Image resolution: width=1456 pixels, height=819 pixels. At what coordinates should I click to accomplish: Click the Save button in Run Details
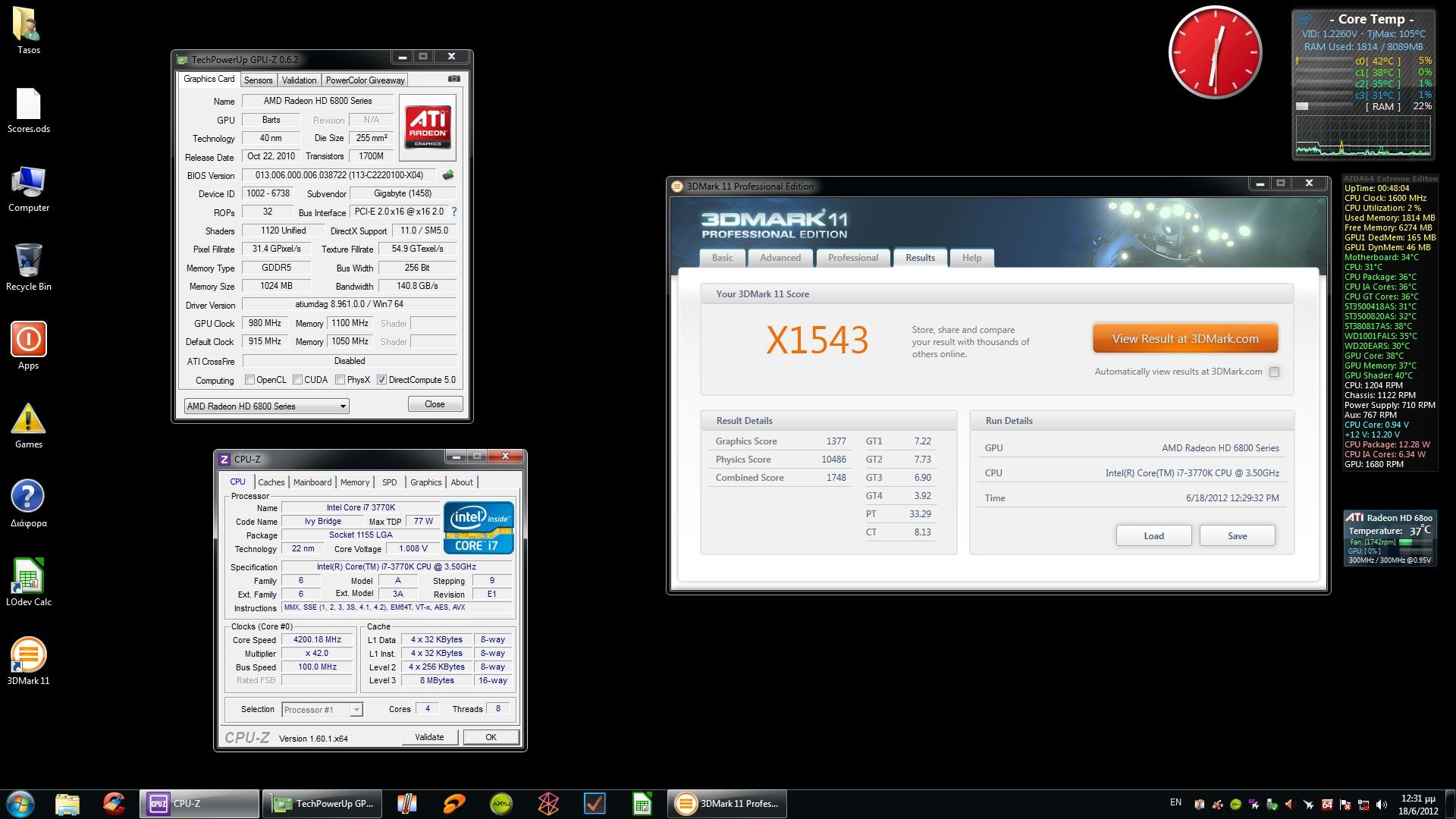coord(1237,535)
